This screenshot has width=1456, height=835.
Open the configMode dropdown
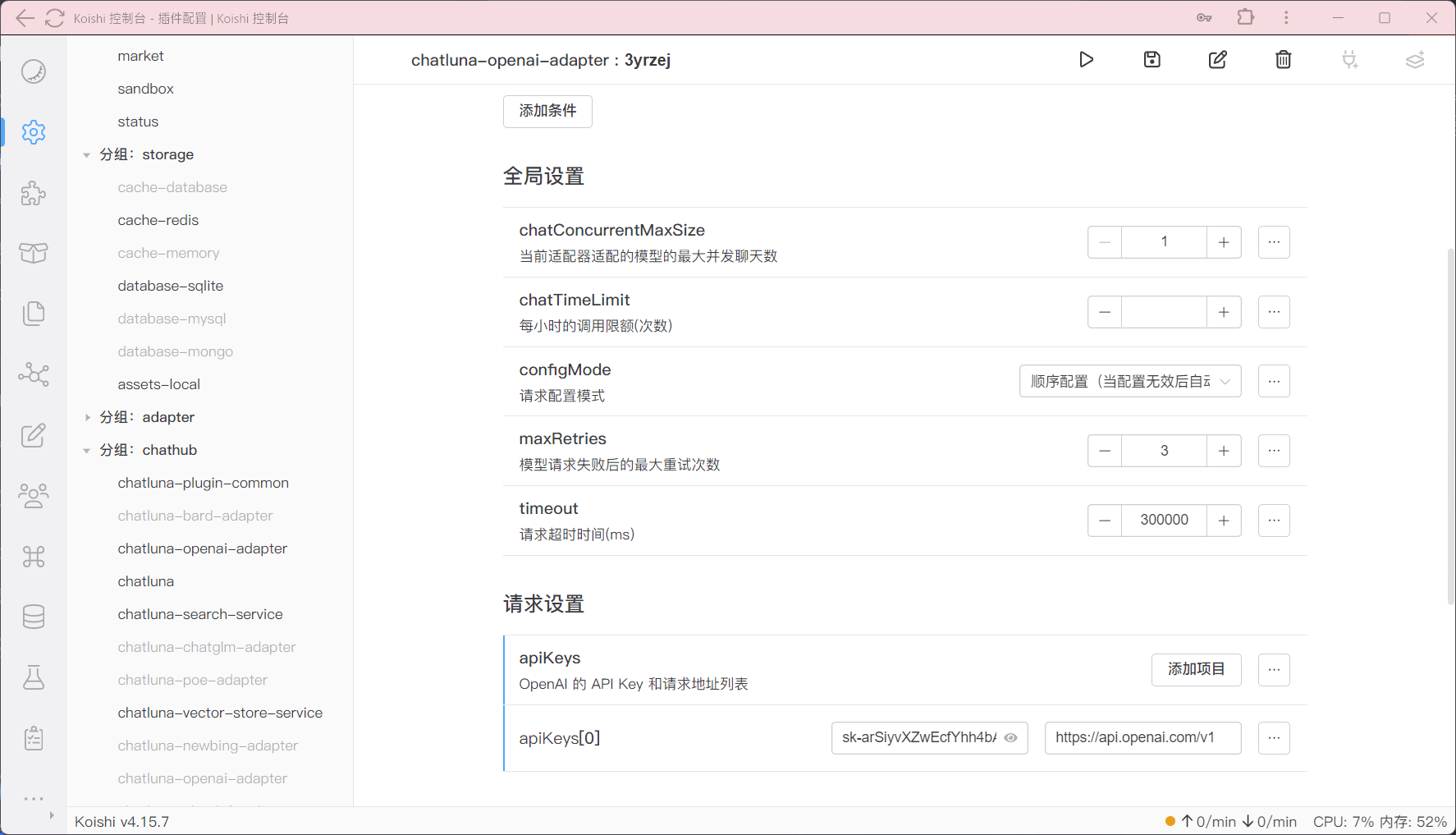(x=1129, y=382)
